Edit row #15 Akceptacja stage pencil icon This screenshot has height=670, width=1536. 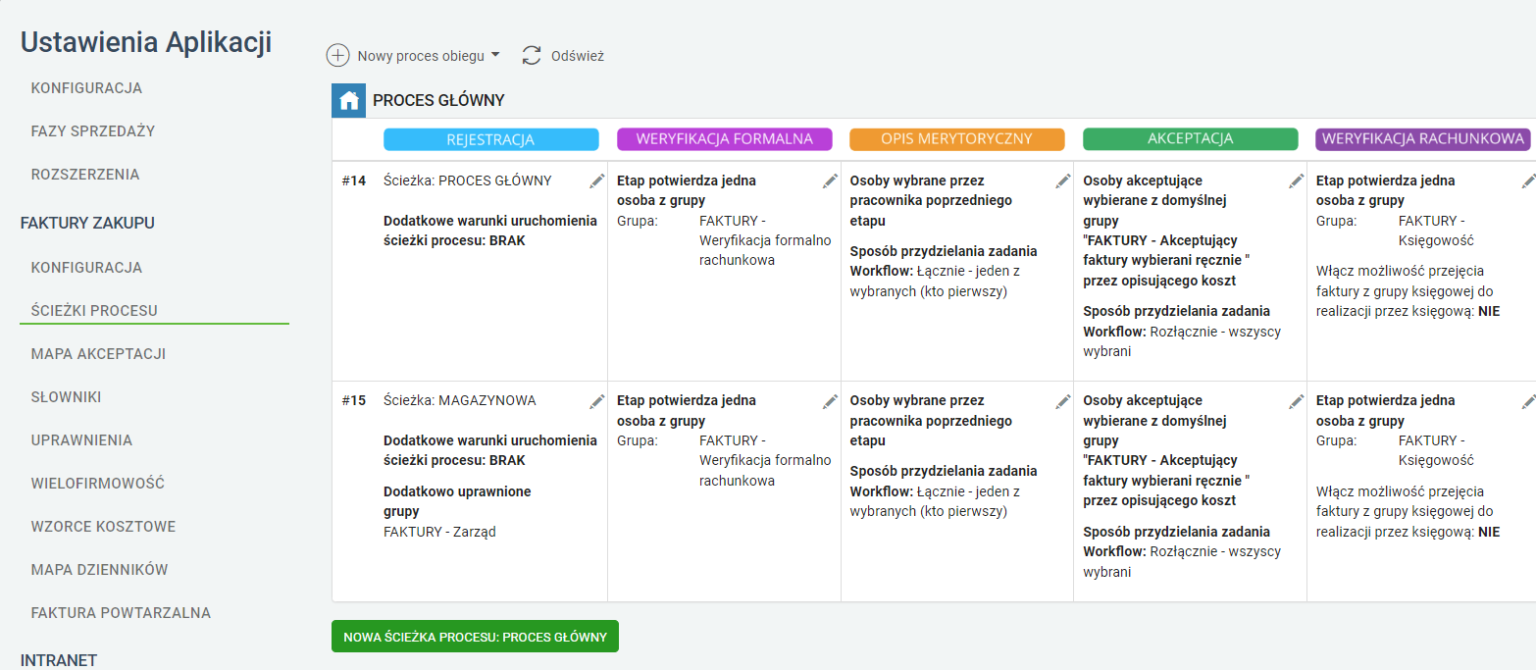point(1296,401)
